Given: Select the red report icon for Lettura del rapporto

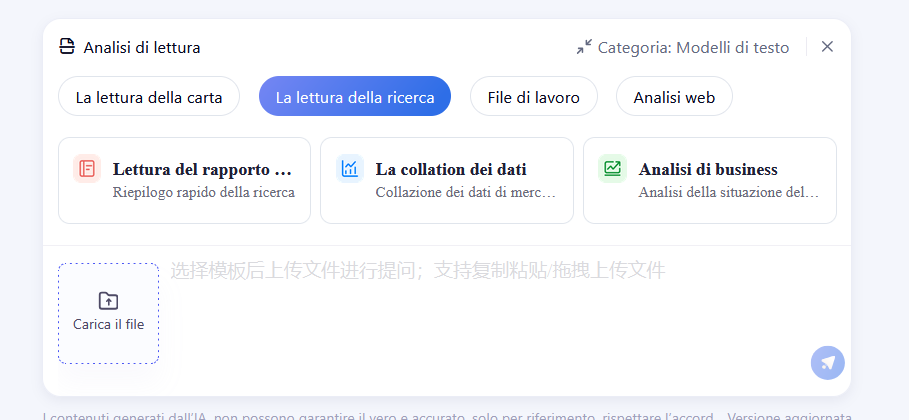Looking at the screenshot, I should click(x=87, y=169).
